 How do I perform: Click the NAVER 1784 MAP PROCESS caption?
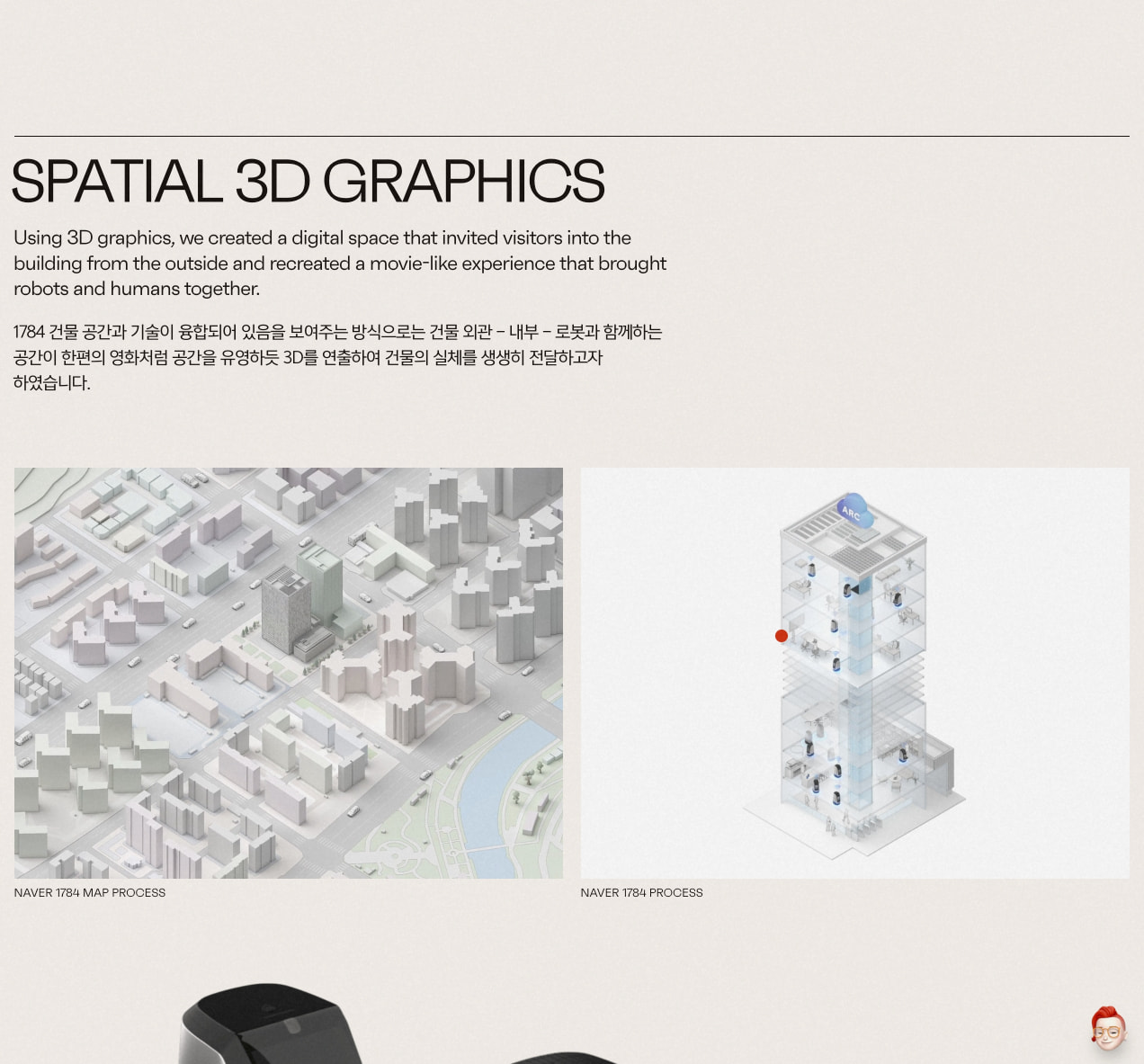(90, 893)
